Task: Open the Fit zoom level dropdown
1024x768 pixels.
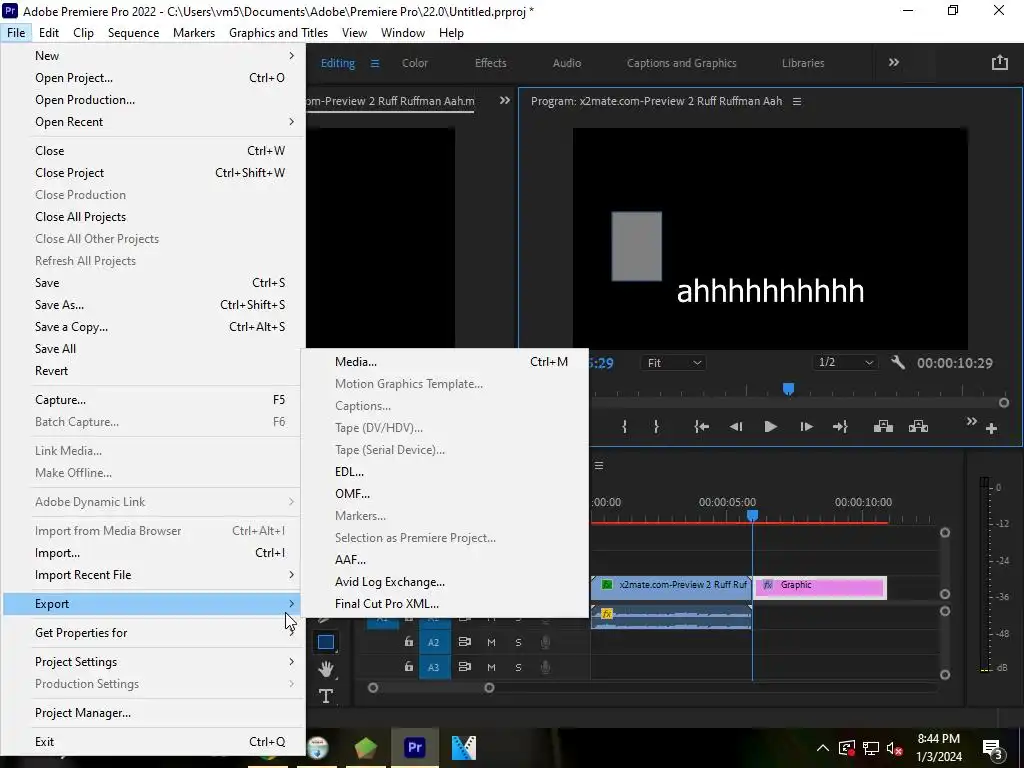Action: tap(673, 362)
